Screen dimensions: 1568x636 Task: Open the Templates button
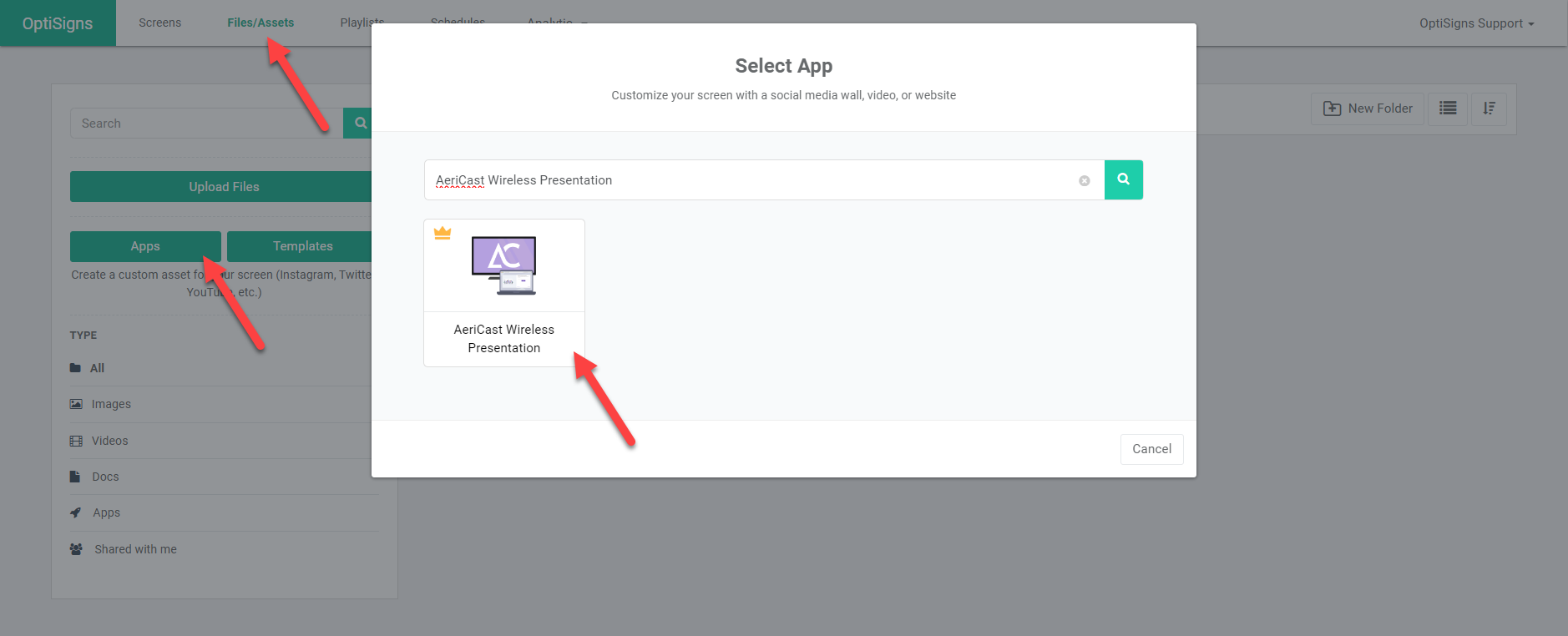pos(301,246)
